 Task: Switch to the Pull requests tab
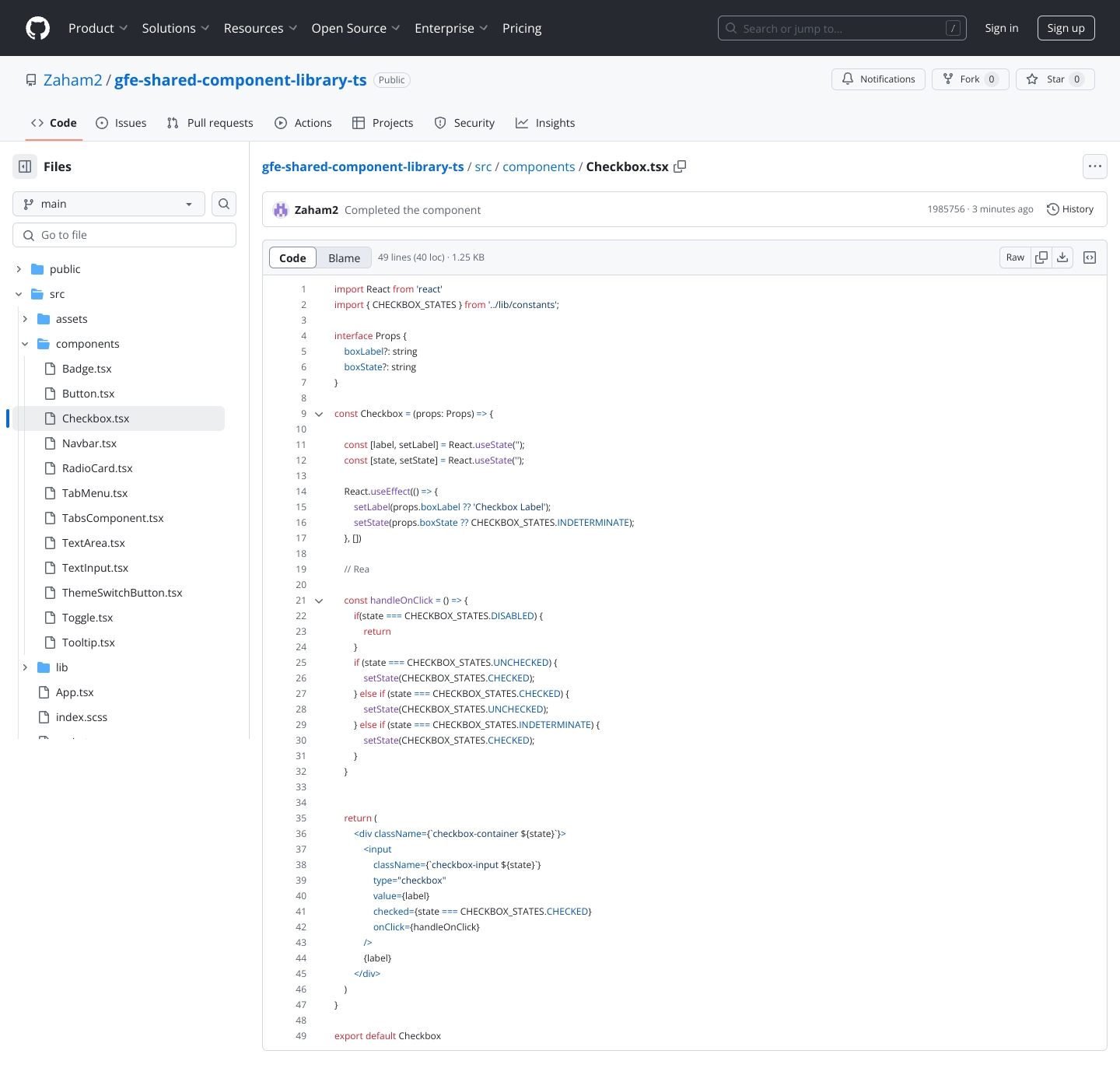click(x=210, y=123)
